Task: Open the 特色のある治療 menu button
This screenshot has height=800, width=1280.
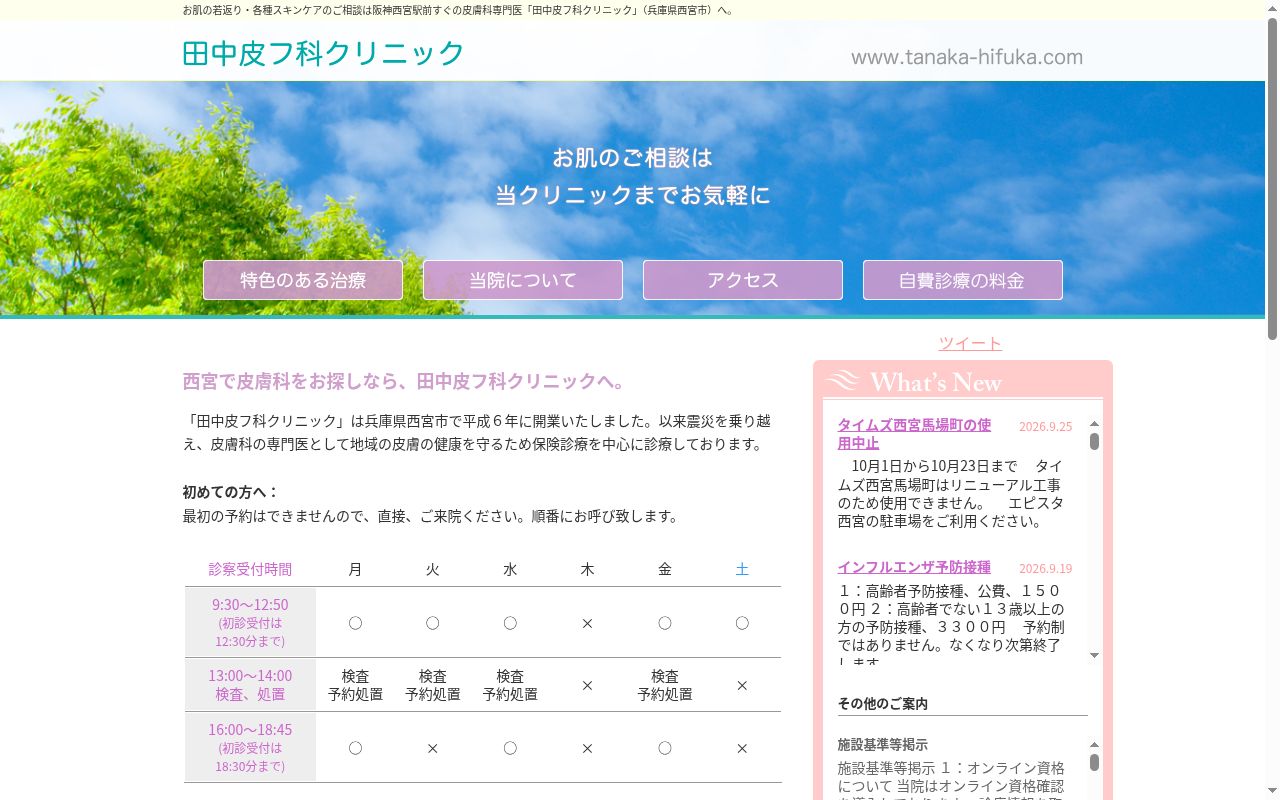Action: [x=303, y=280]
